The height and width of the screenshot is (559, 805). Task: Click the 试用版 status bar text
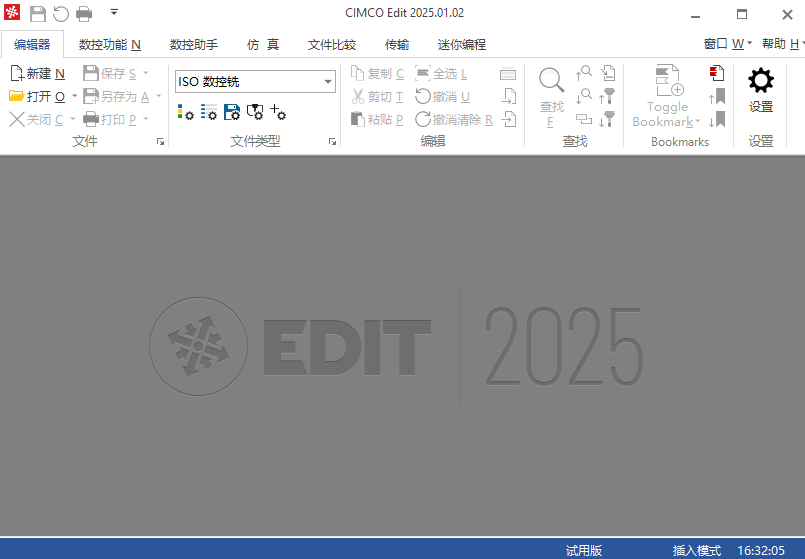click(x=584, y=550)
